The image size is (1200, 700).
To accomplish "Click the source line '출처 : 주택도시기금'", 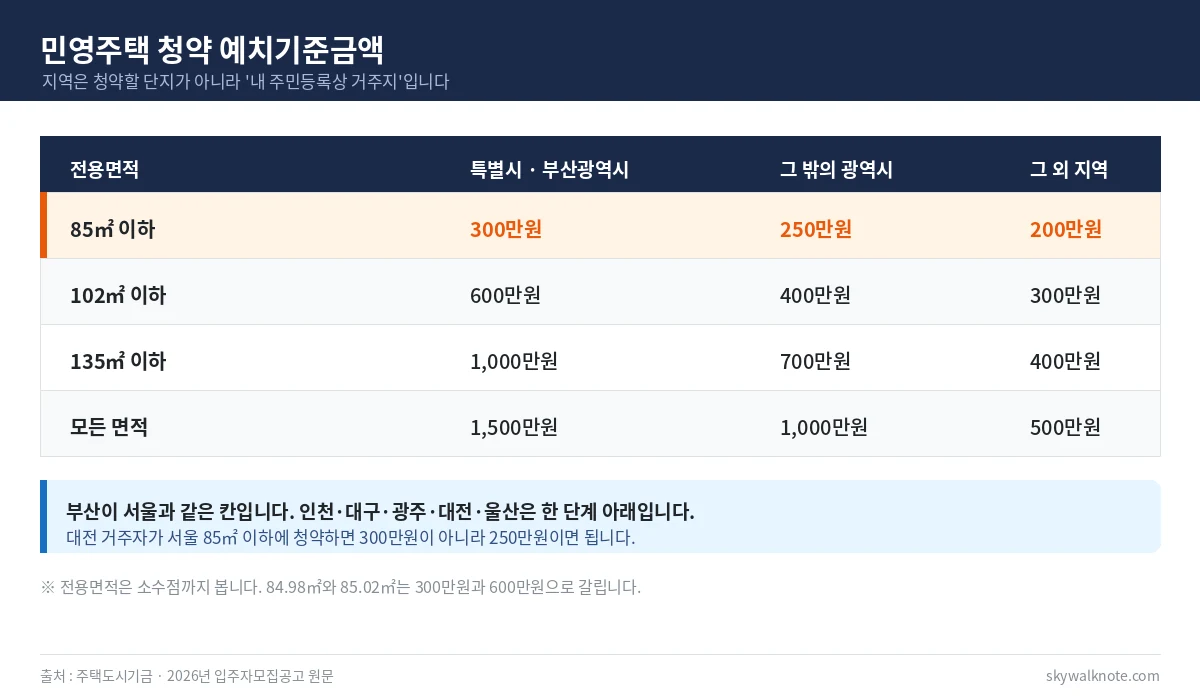I will [187, 676].
